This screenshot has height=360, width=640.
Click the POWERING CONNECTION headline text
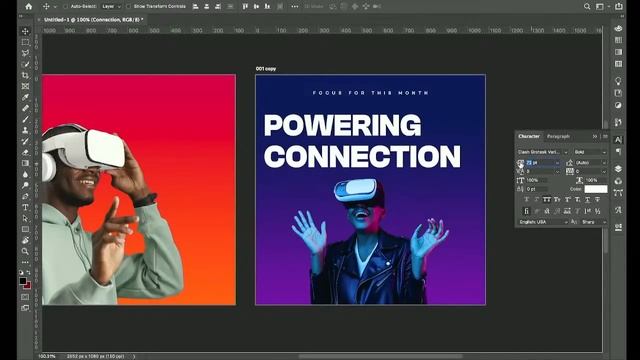point(362,141)
